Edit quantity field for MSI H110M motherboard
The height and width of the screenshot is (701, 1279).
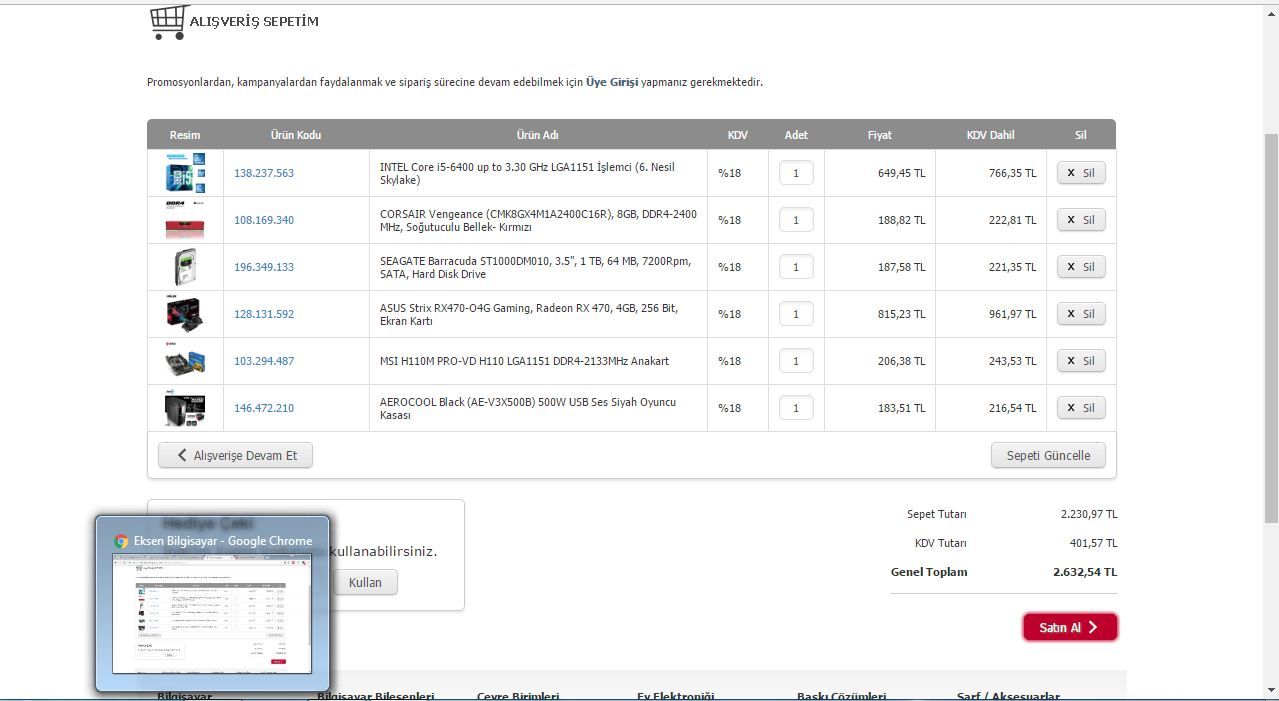pos(796,361)
